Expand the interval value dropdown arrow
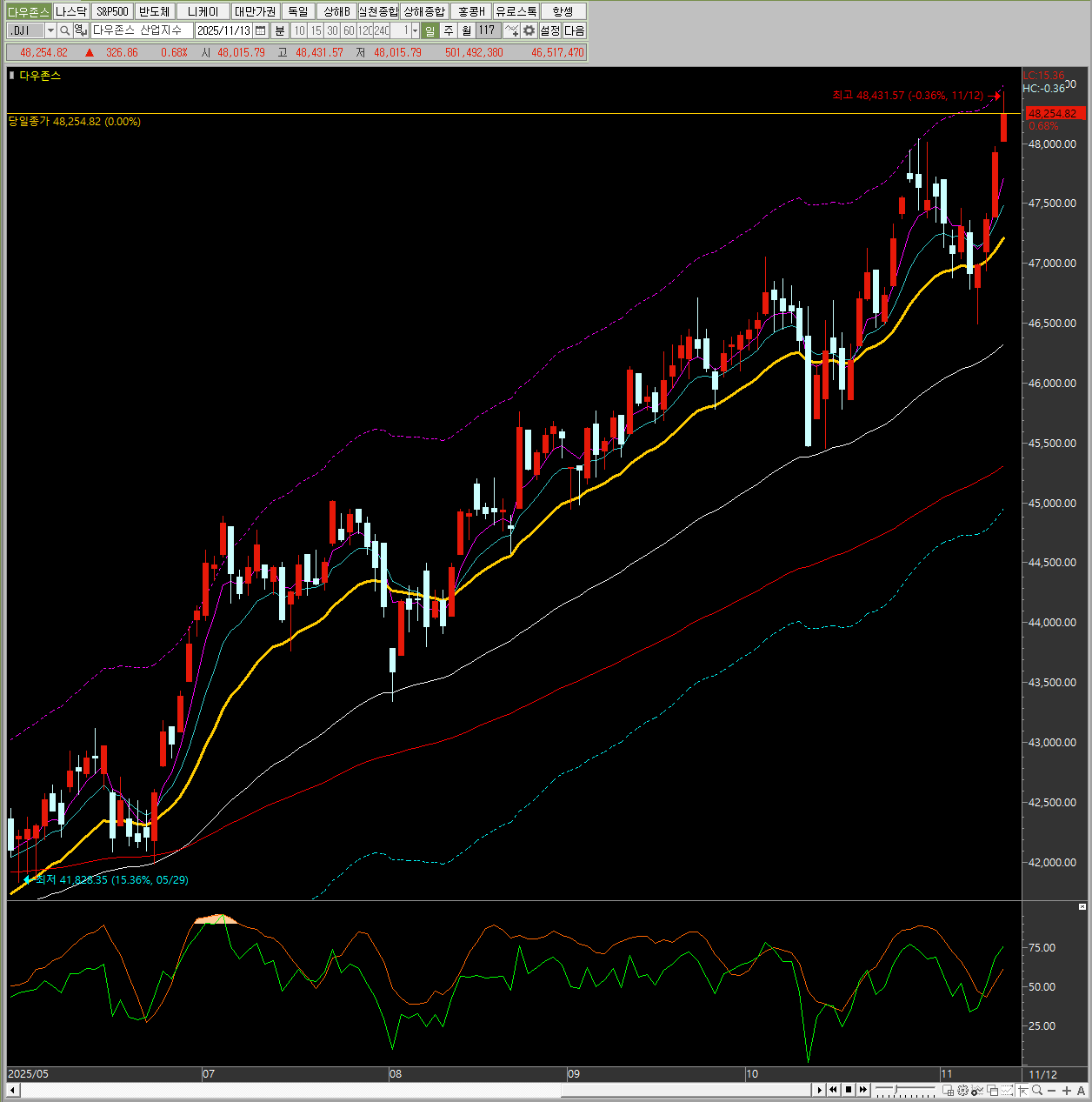This screenshot has width=1092, height=1102. [x=415, y=30]
